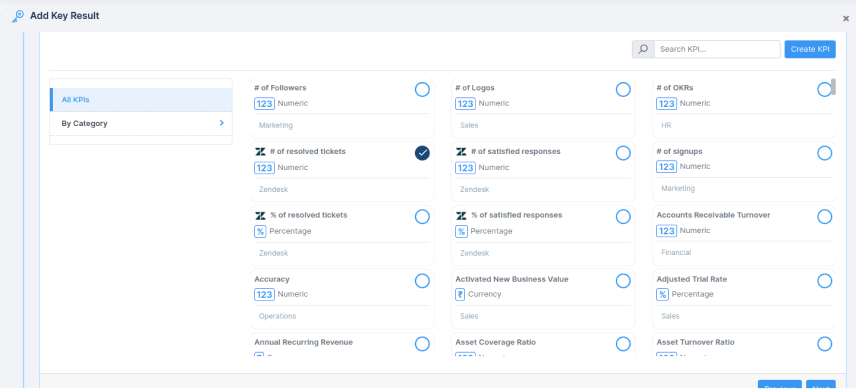Select the % of satisfied responses radio
Viewport: 856px width, 389px height.
tap(623, 217)
